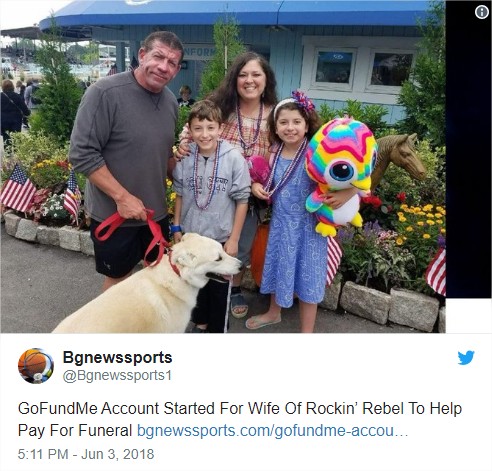Image resolution: width=492 pixels, height=471 pixels.
Task: Open the bgnewssports.com gofundme article link
Action: [x=272, y=430]
